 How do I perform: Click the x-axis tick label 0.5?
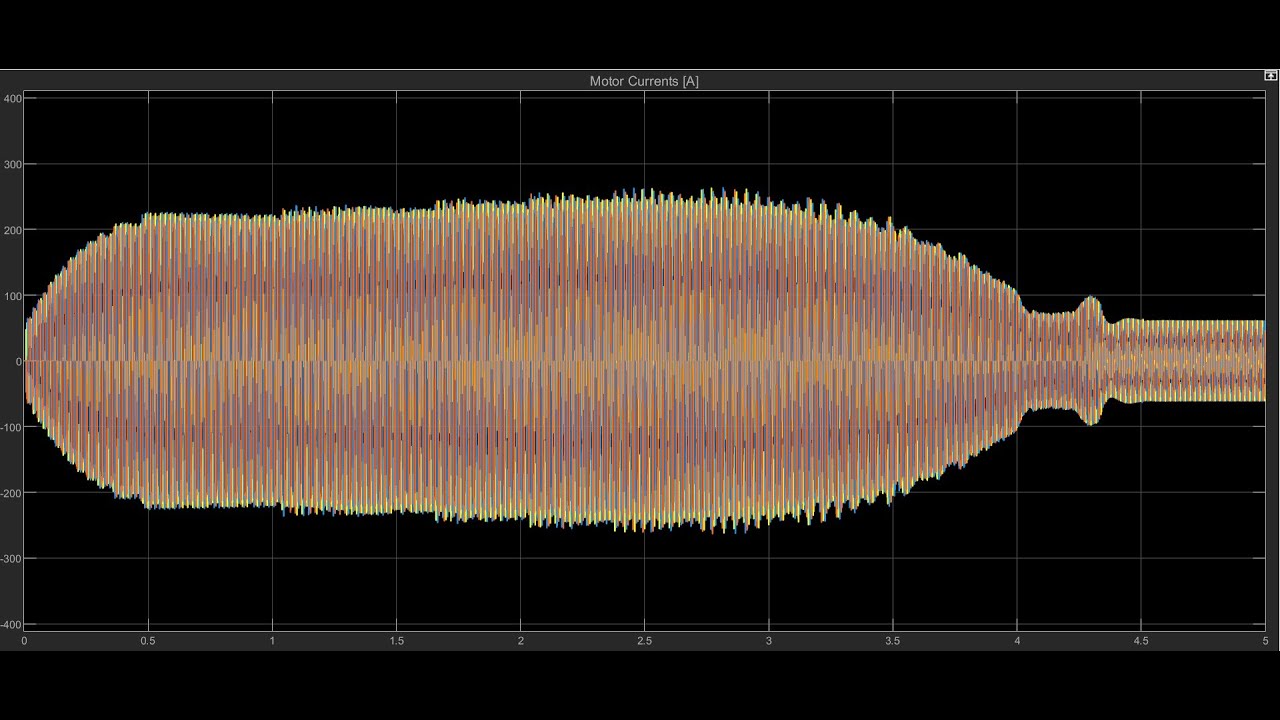(148, 641)
